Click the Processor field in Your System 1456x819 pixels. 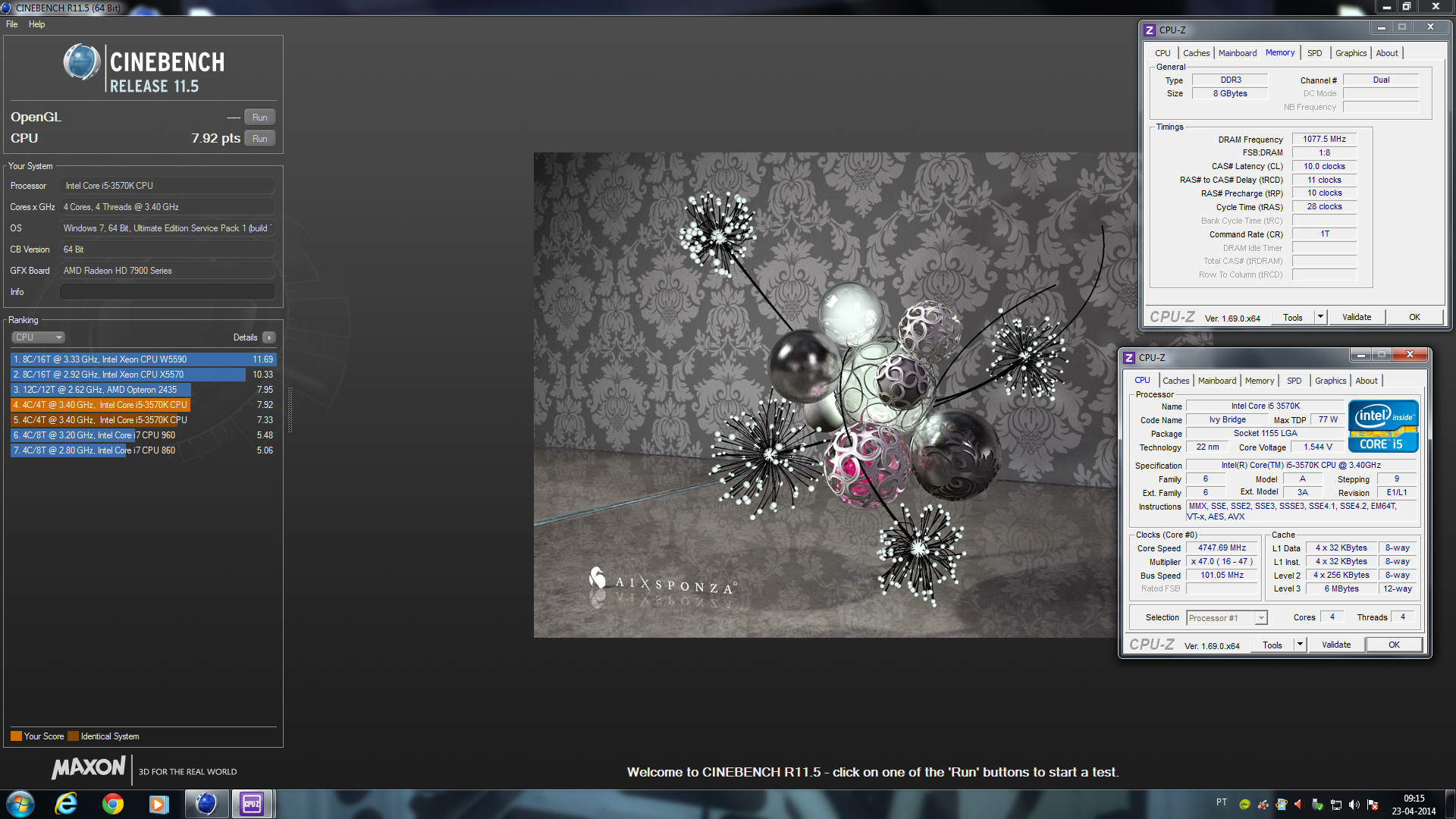(x=167, y=186)
